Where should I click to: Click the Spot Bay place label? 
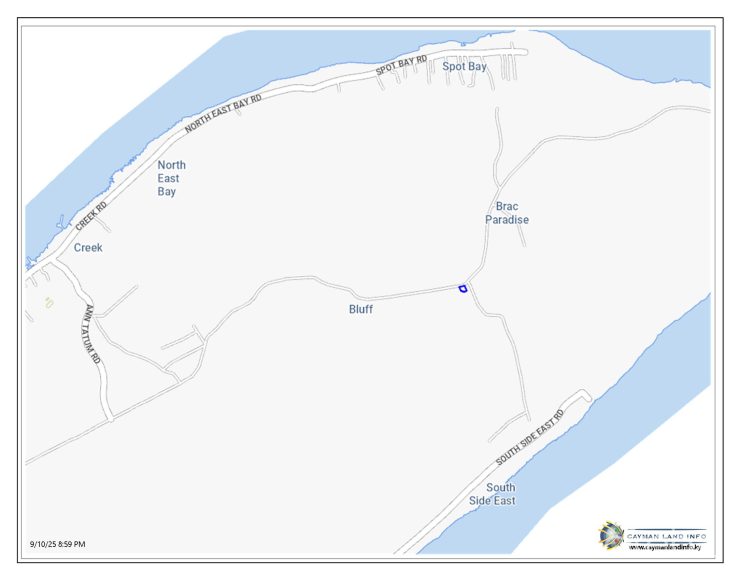tap(464, 67)
